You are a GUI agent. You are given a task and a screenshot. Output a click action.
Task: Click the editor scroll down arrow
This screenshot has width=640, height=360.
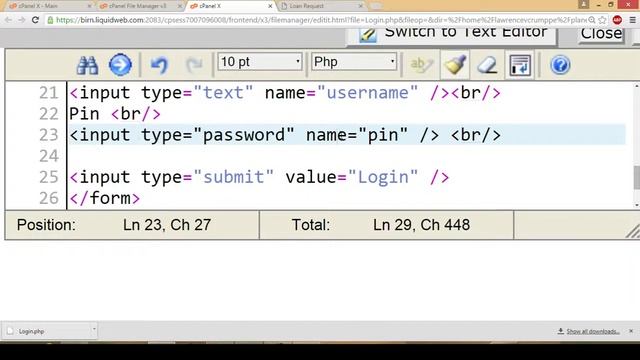tap(636, 205)
